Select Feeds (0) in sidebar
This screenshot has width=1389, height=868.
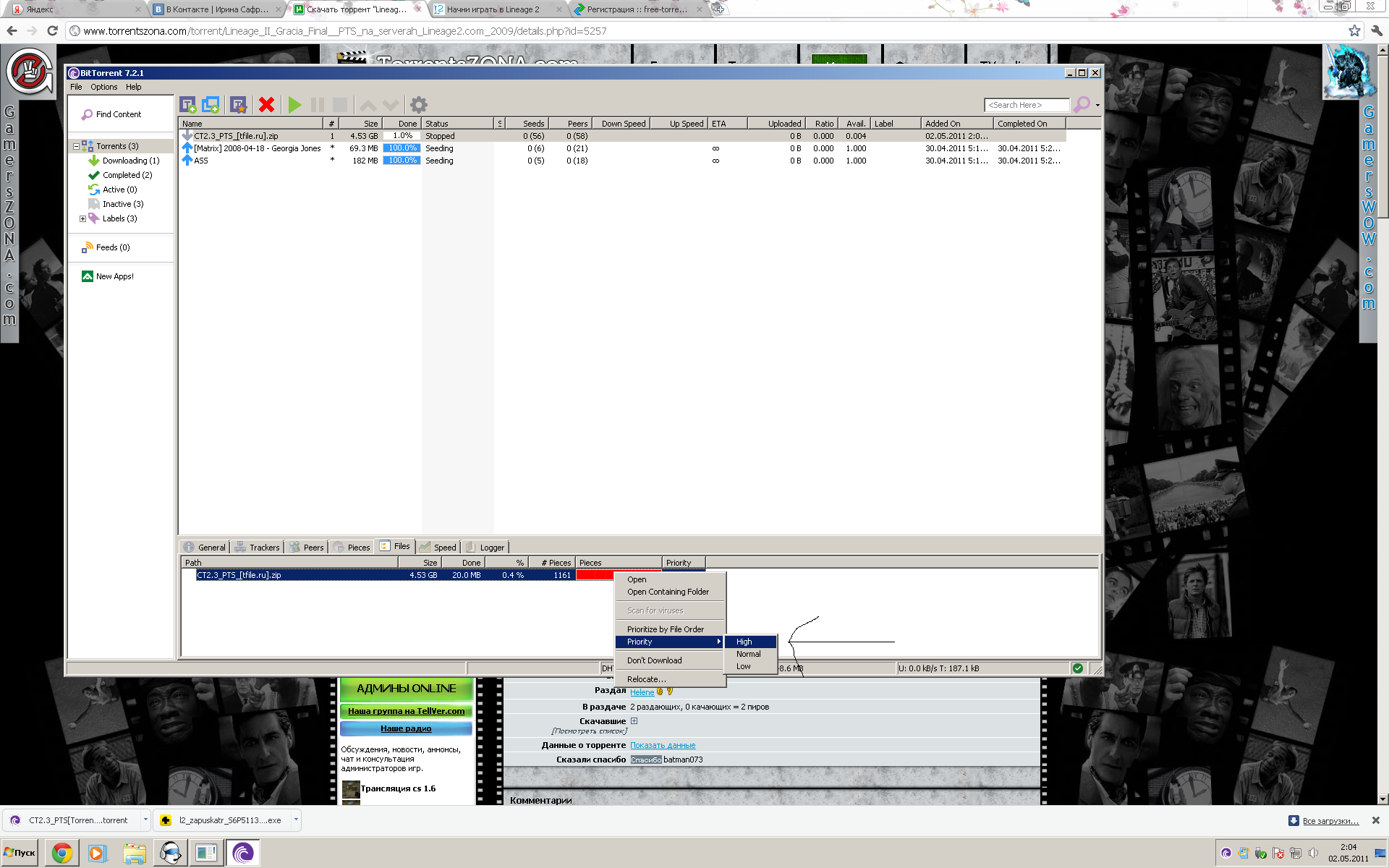point(113,247)
